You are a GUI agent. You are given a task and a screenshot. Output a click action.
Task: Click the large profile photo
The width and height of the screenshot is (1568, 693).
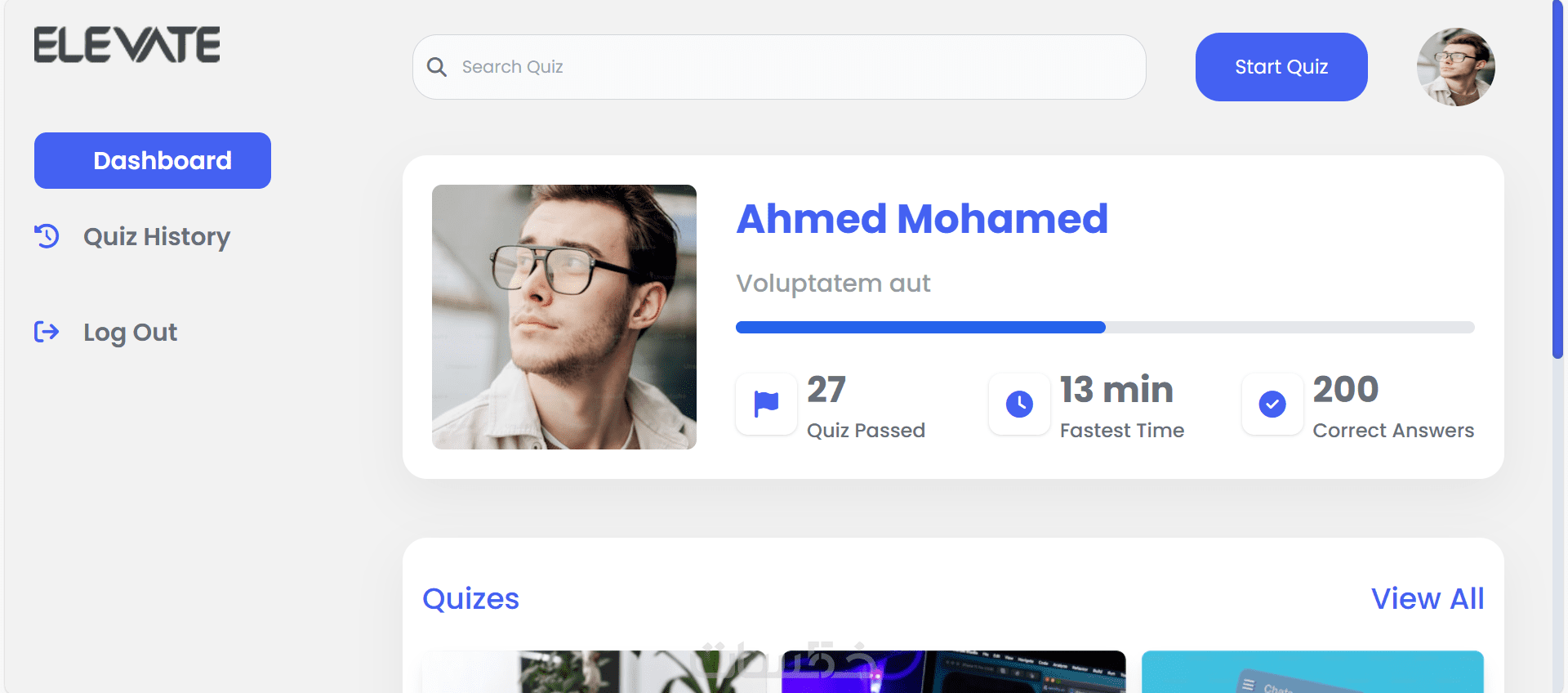pos(564,317)
